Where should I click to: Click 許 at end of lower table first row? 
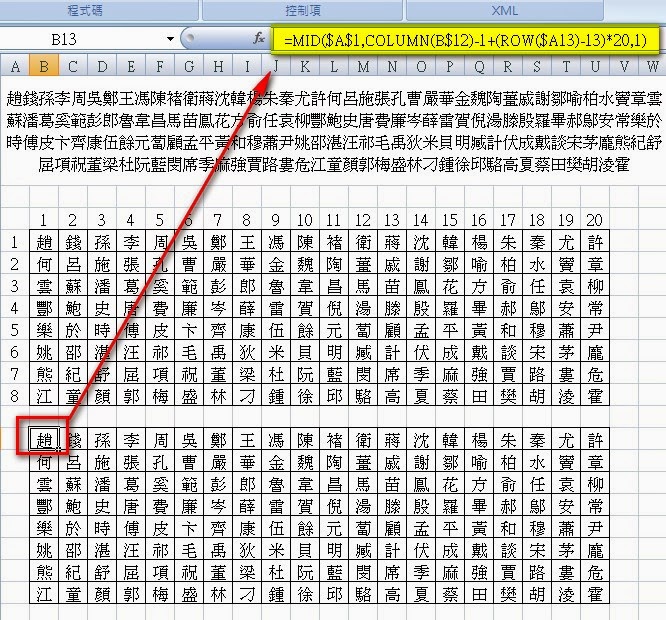coord(595,440)
